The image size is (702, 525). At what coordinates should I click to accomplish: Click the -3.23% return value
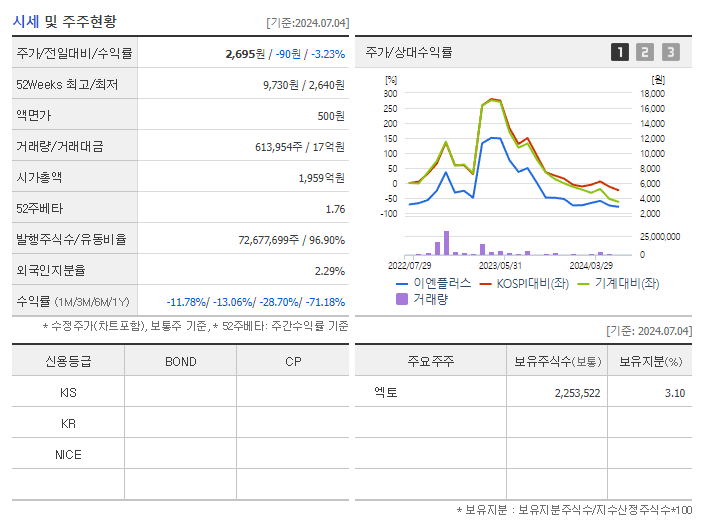pyautogui.click(x=328, y=54)
